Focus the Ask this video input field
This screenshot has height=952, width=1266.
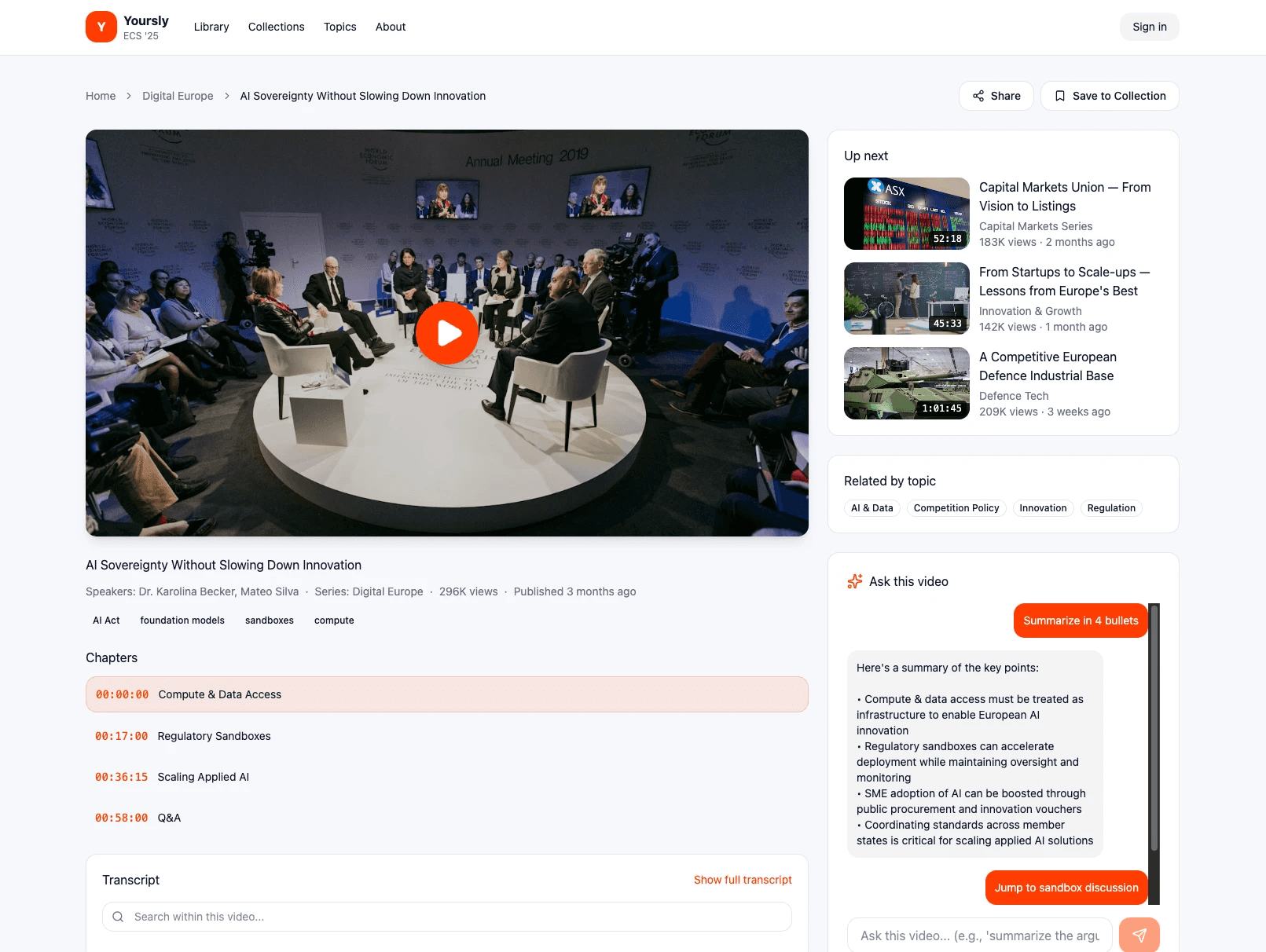tap(980, 935)
